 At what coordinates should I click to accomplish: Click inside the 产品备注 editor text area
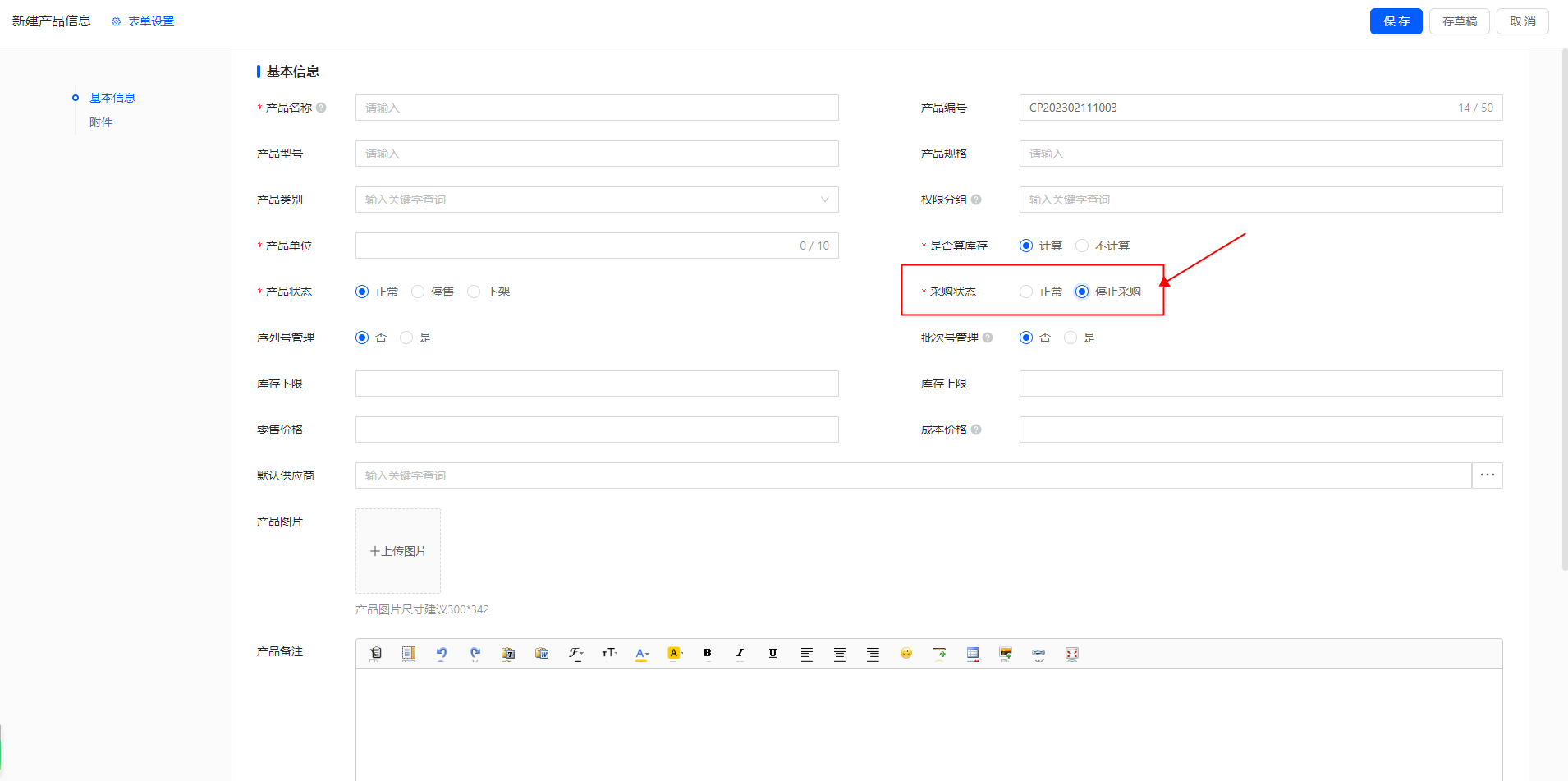tap(929, 724)
